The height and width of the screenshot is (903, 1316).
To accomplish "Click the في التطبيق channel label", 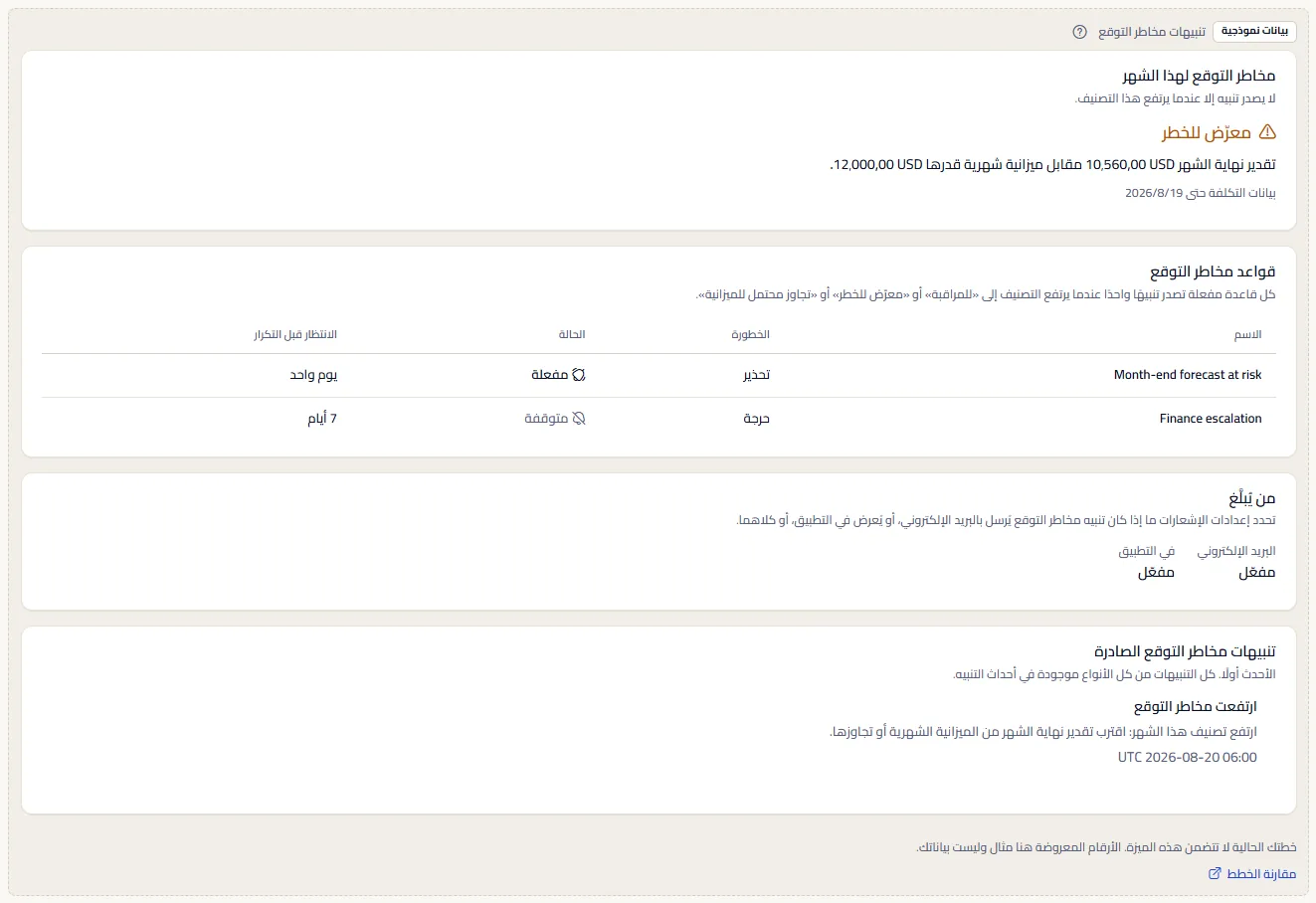I will (x=1147, y=551).
